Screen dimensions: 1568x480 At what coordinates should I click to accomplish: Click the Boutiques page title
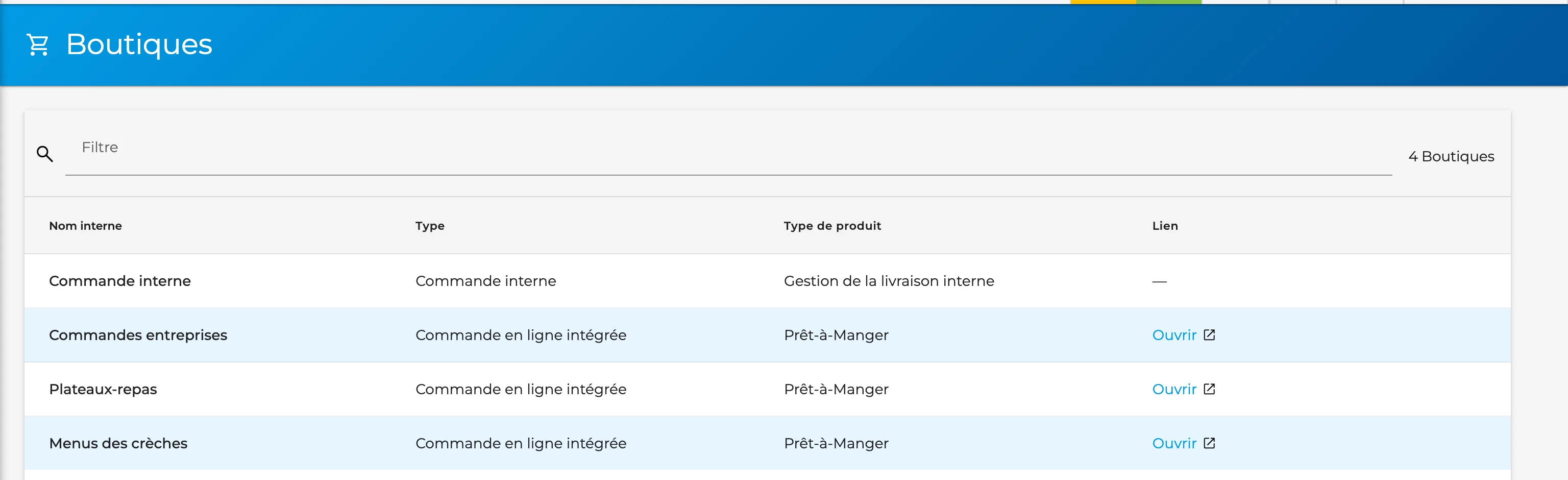pos(139,44)
